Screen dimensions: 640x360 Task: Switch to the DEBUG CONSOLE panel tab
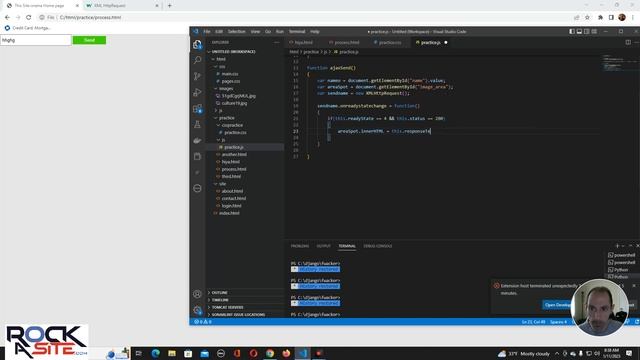pyautogui.click(x=378, y=246)
